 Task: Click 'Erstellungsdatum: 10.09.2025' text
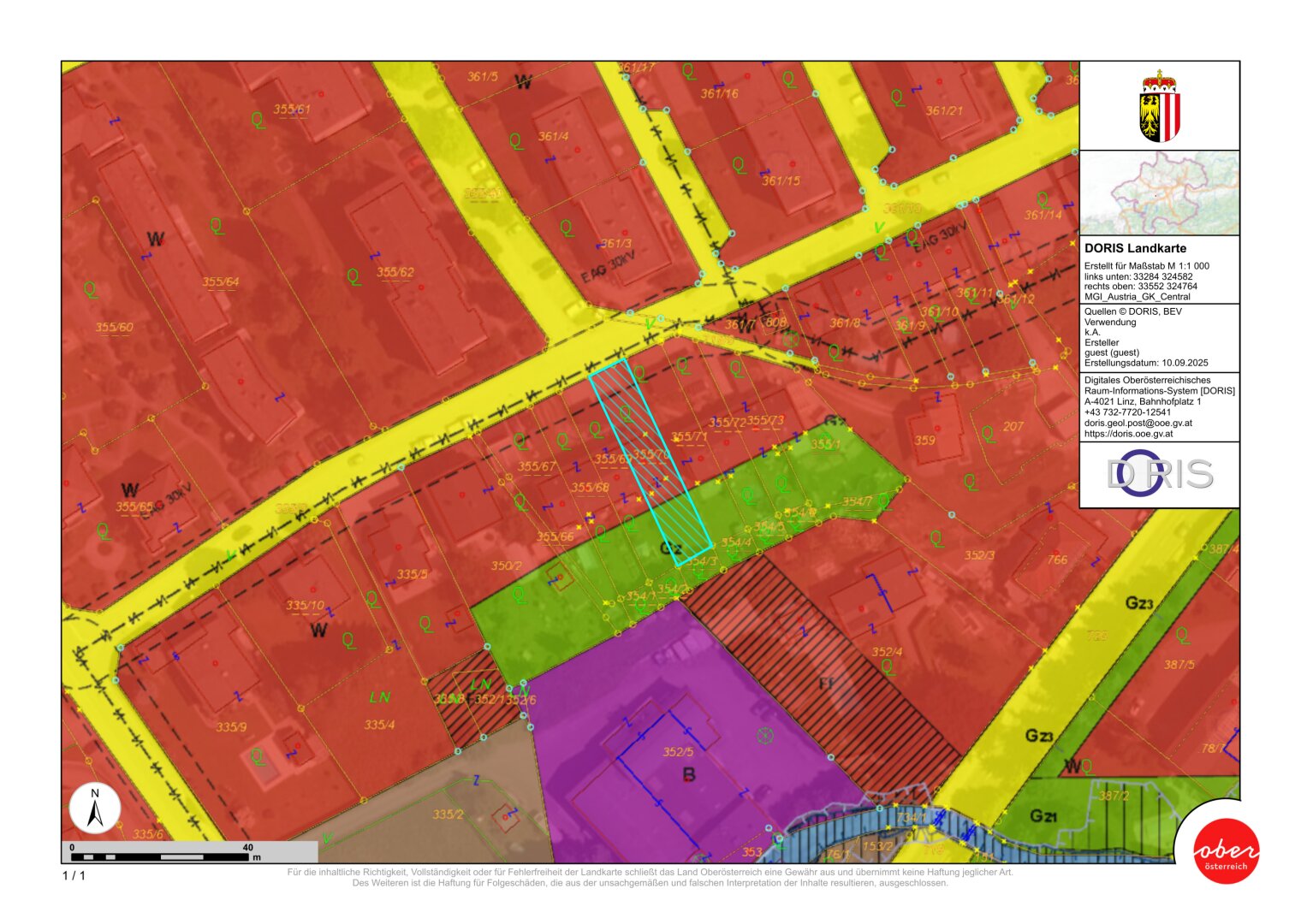(x=1146, y=363)
